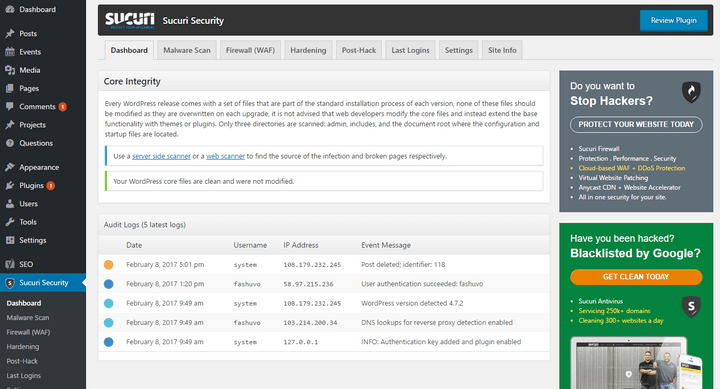This screenshot has height=389, width=720.
Task: Open Hardening submenu item in sidebar
Action: pyautogui.click(x=22, y=347)
